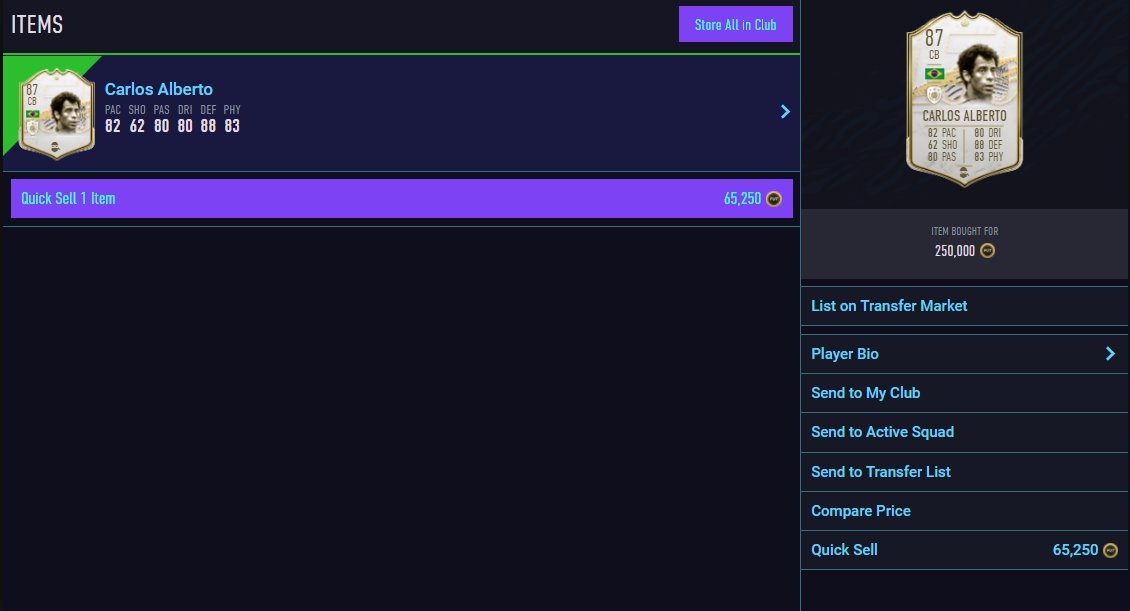Click the 65,250 value in the side panel
Image resolution: width=1130 pixels, height=611 pixels.
1075,550
